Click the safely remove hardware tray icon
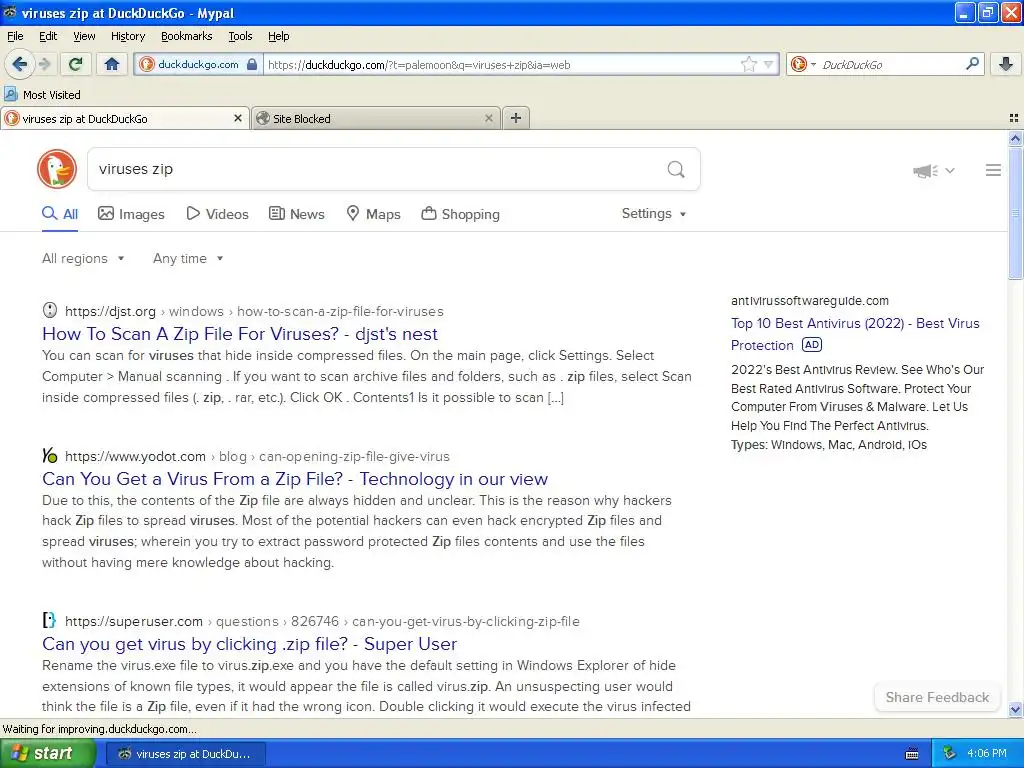Image resolution: width=1024 pixels, height=768 pixels. point(949,754)
